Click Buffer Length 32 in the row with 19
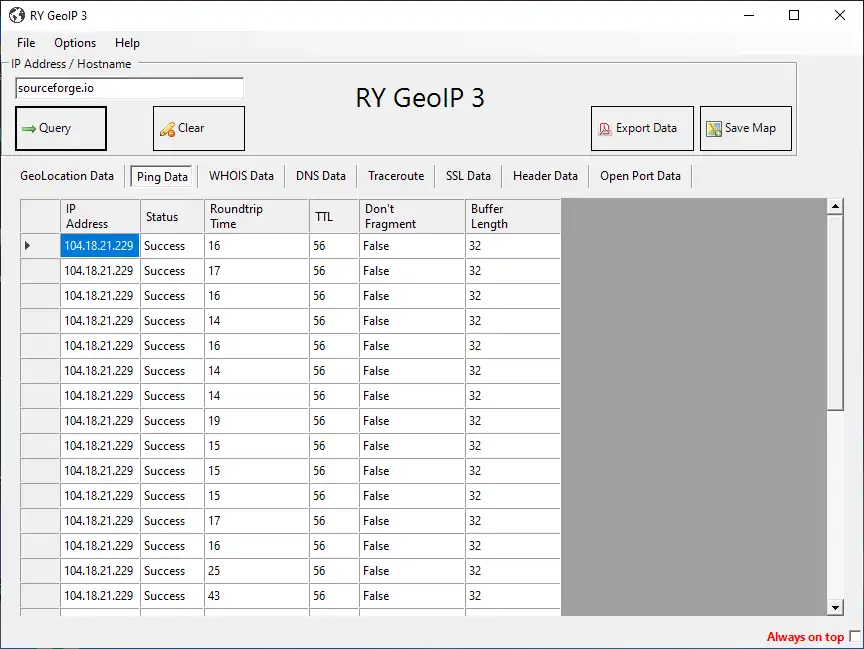The image size is (864, 649). 513,421
